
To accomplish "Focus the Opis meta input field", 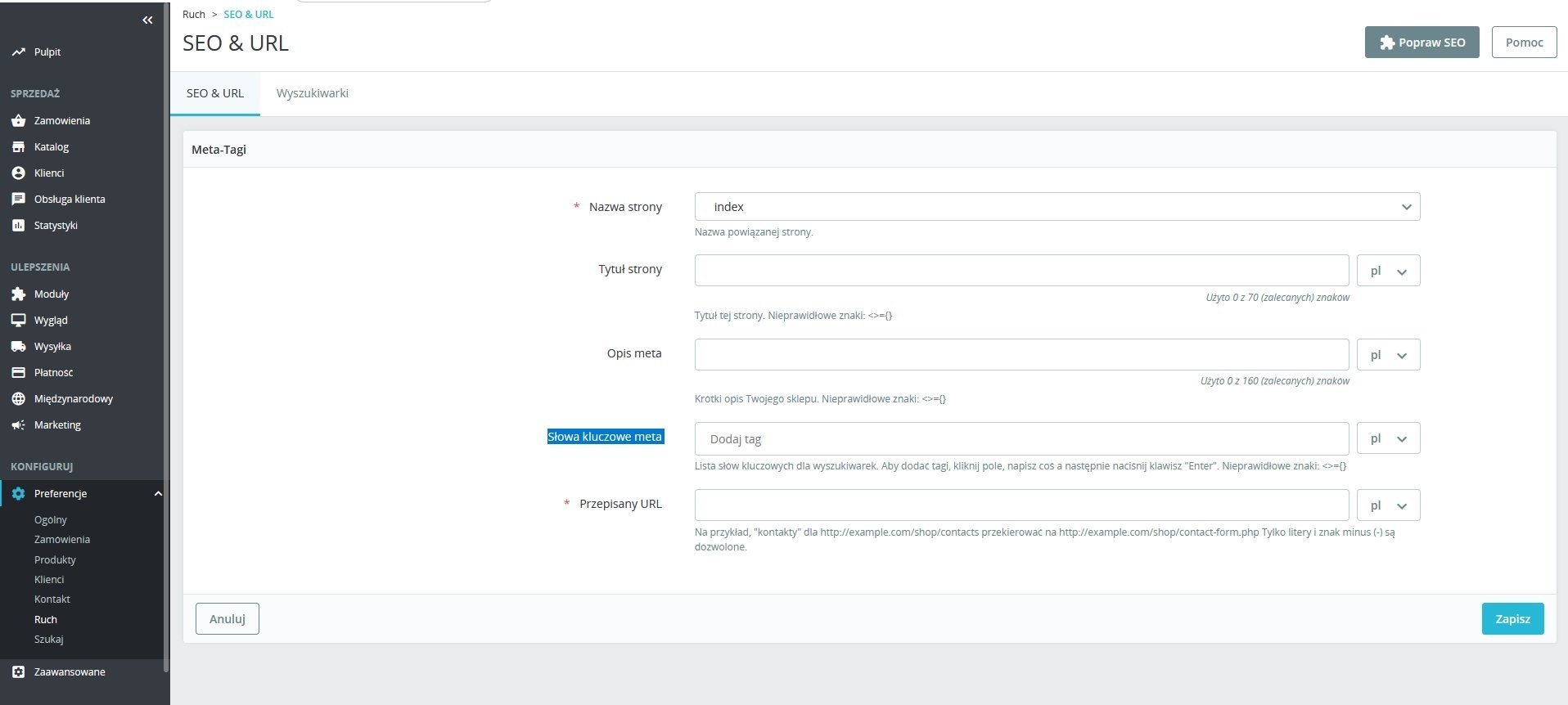I will [1021, 354].
